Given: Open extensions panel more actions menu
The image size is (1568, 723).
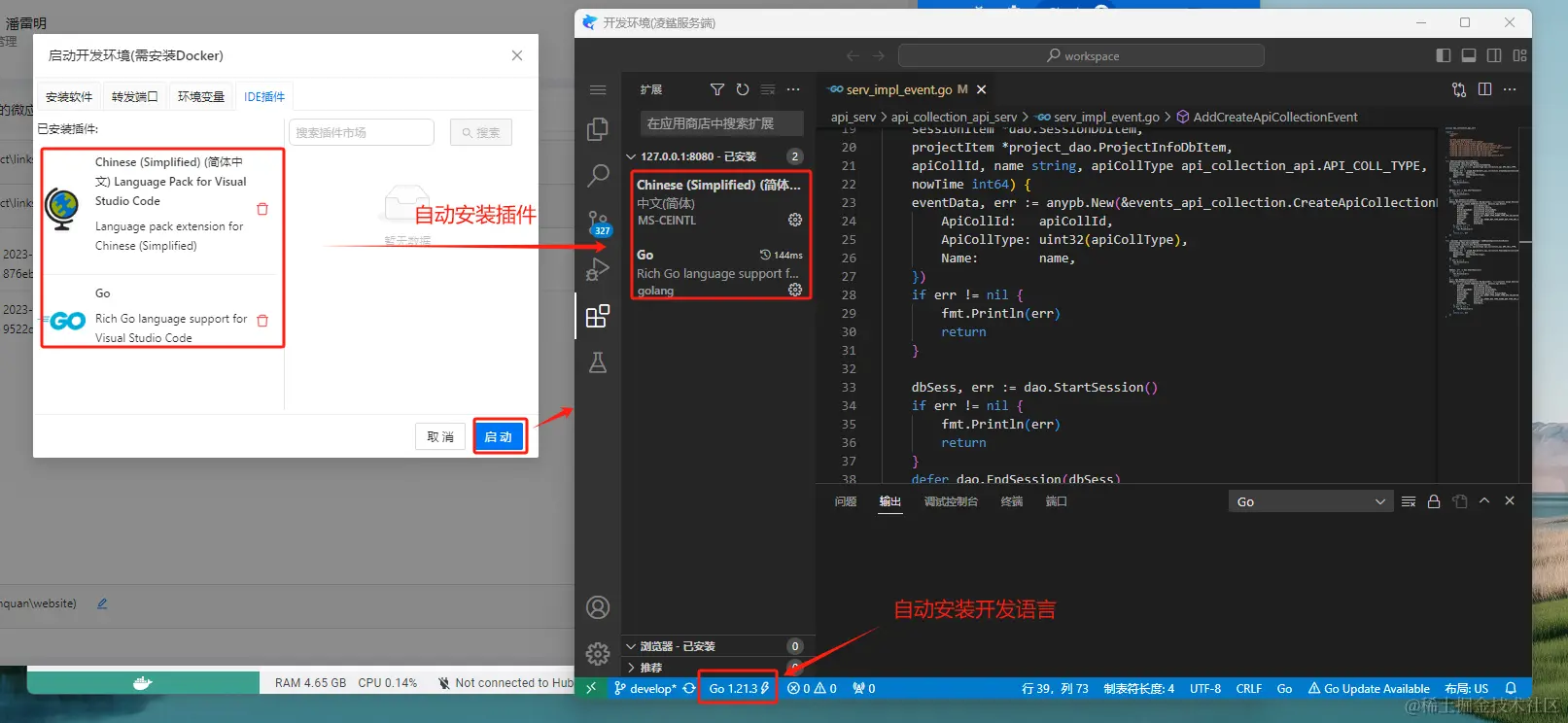Looking at the screenshot, I should pos(793,89).
